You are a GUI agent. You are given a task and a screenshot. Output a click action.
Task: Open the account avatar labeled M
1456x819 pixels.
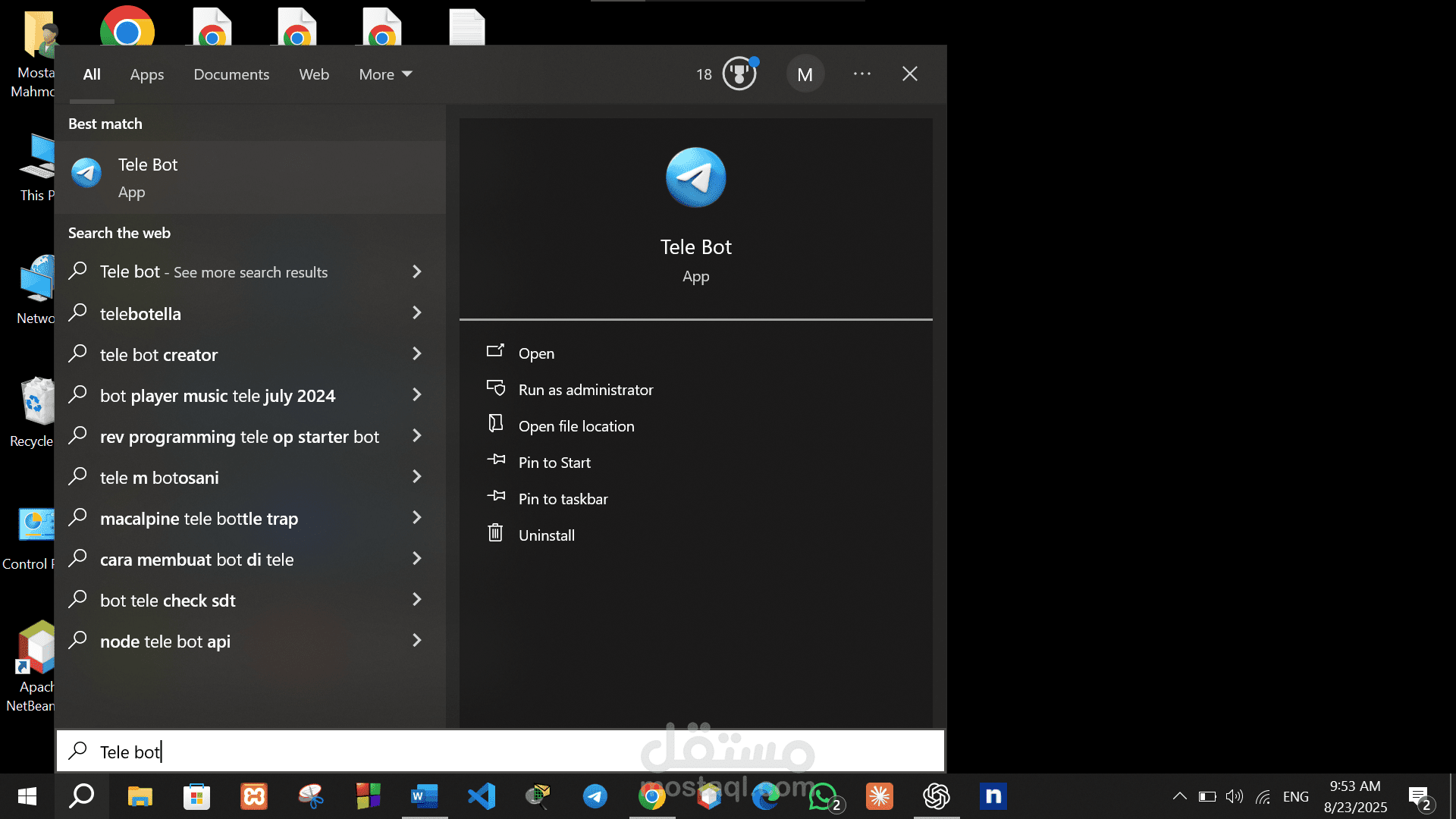pyautogui.click(x=805, y=74)
